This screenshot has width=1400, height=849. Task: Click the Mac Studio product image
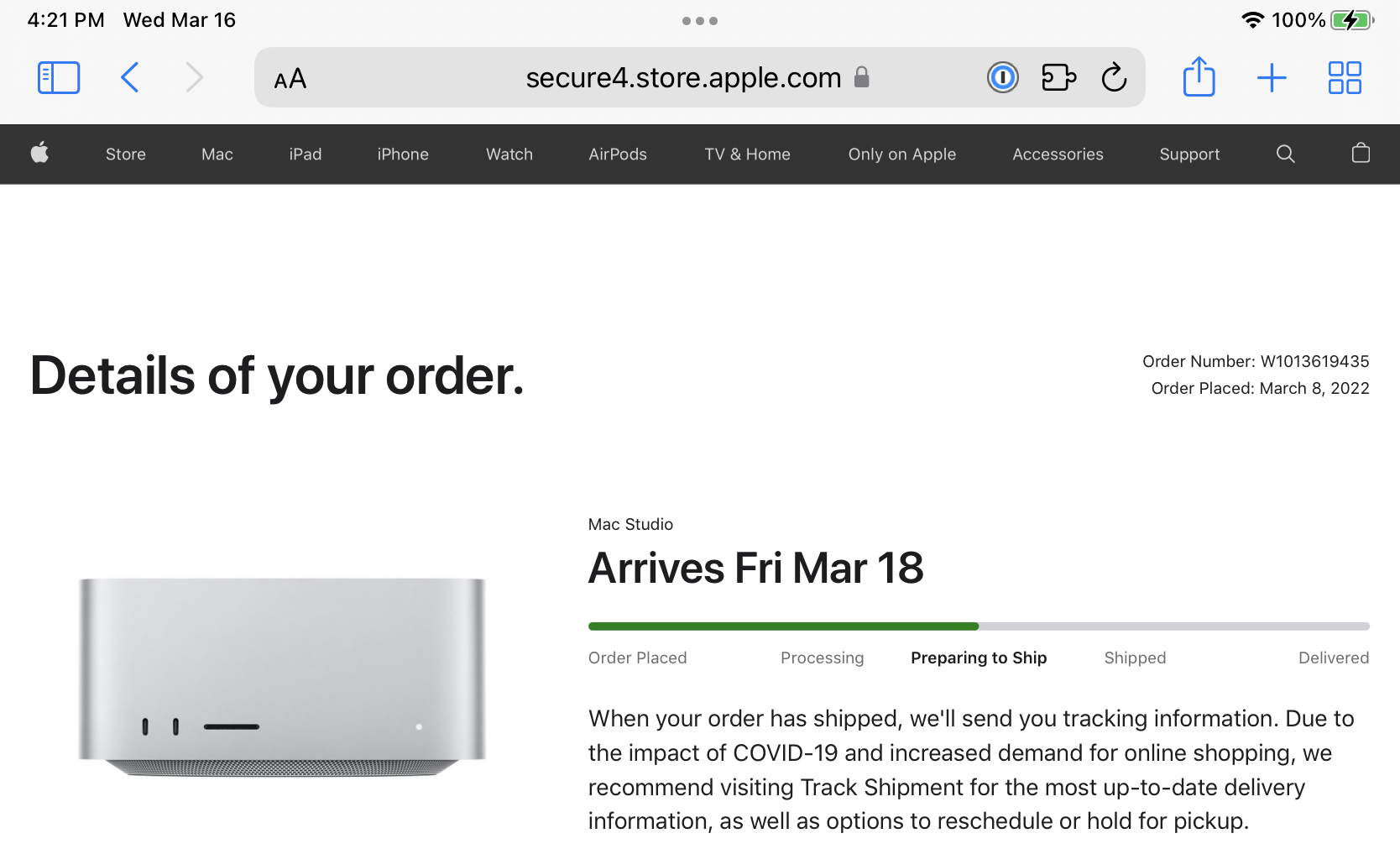tap(282, 676)
